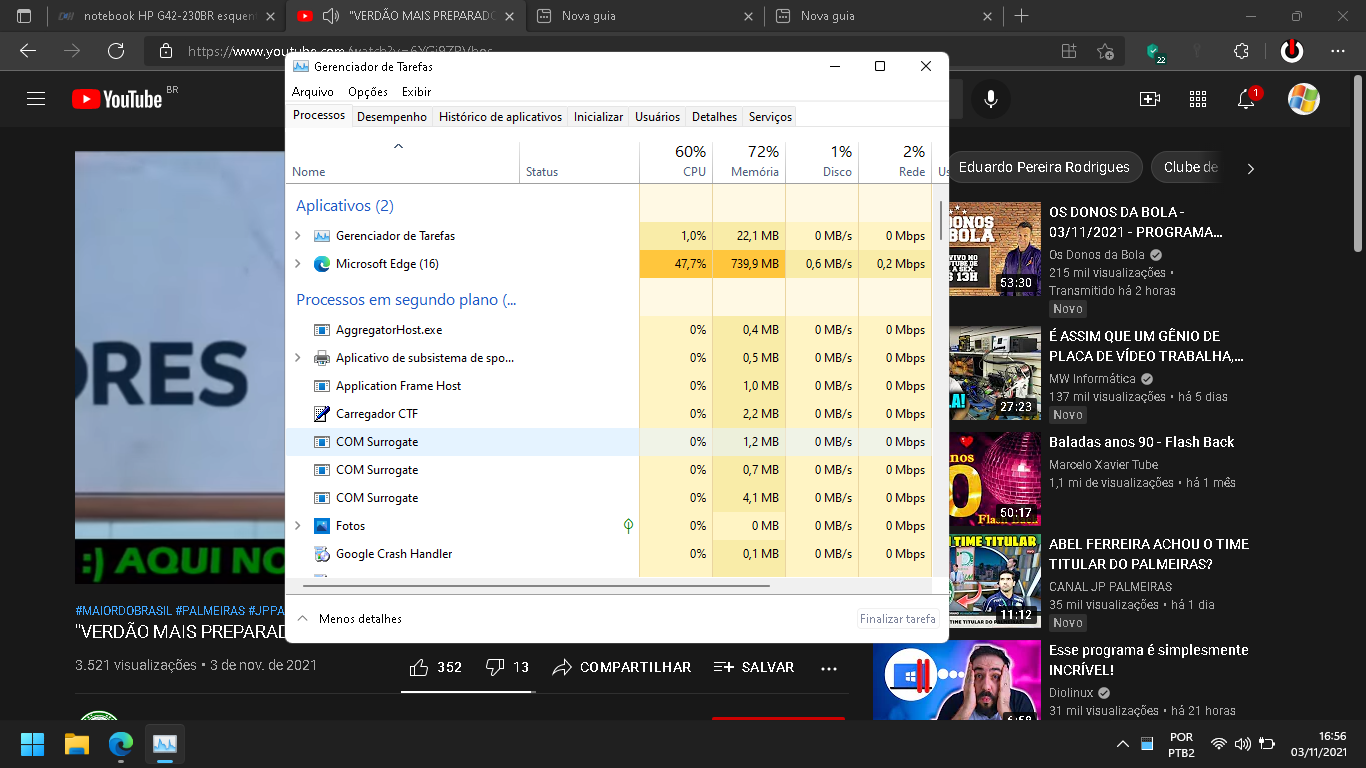1366x768 pixels.
Task: Switch to the first Nova guia browser tab
Action: [646, 16]
